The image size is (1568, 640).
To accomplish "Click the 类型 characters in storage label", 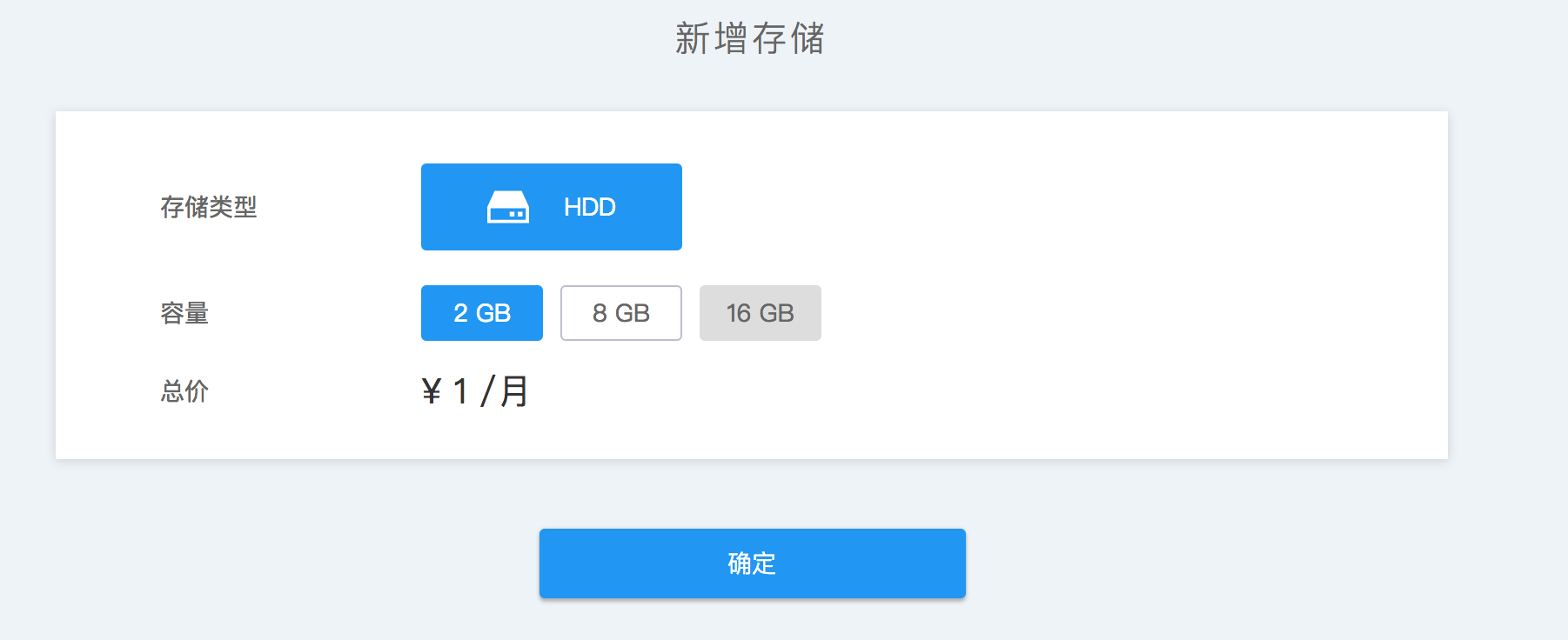I will pos(233,207).
